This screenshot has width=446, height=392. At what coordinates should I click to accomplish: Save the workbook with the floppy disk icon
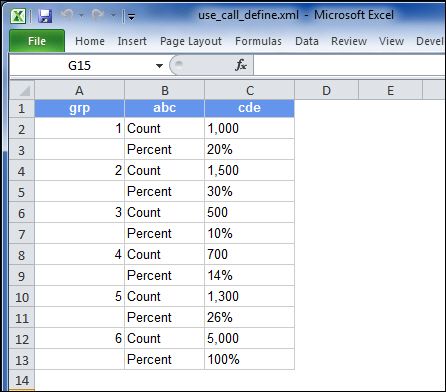(x=45, y=16)
